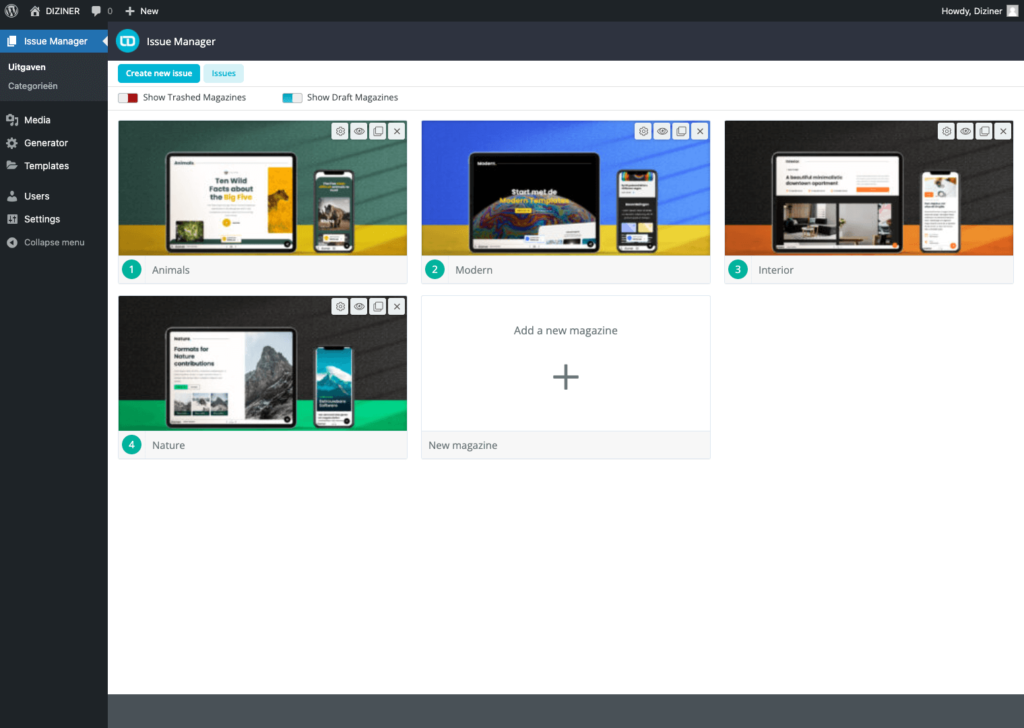This screenshot has height=728, width=1024.
Task: Open the New content dropdown in admin bar
Action: tap(142, 11)
